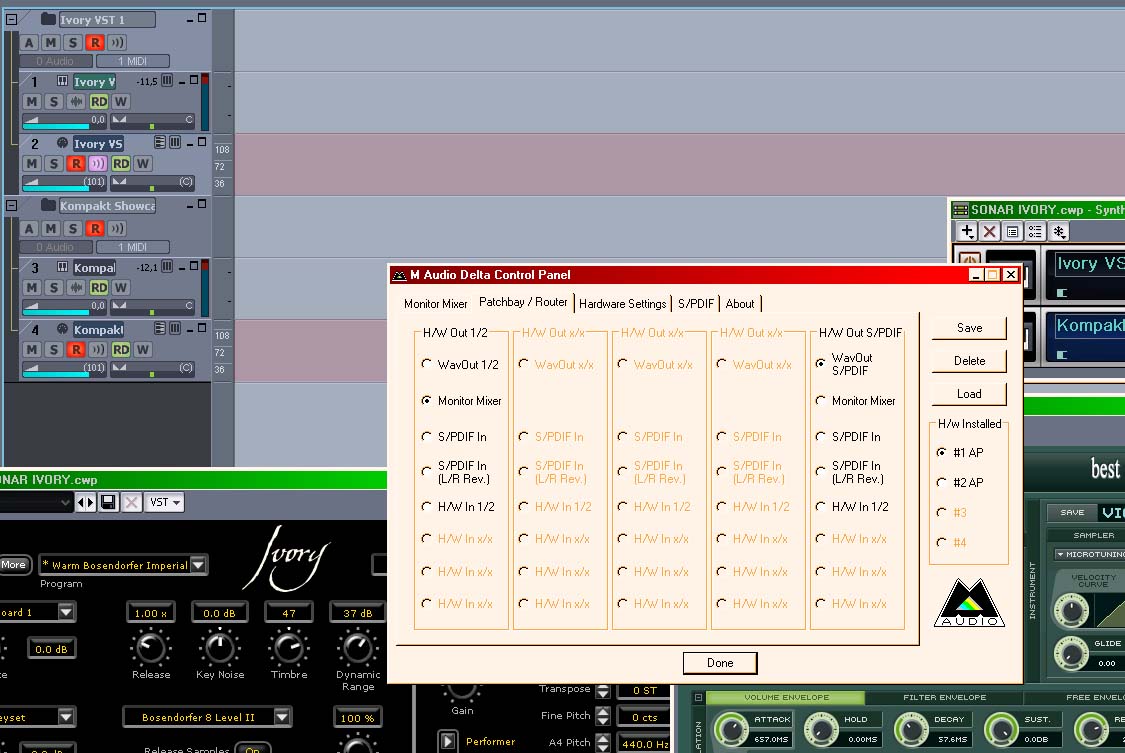1125x753 pixels.
Task: Arm record on track 2 Ivory VS
Action: tap(76, 164)
